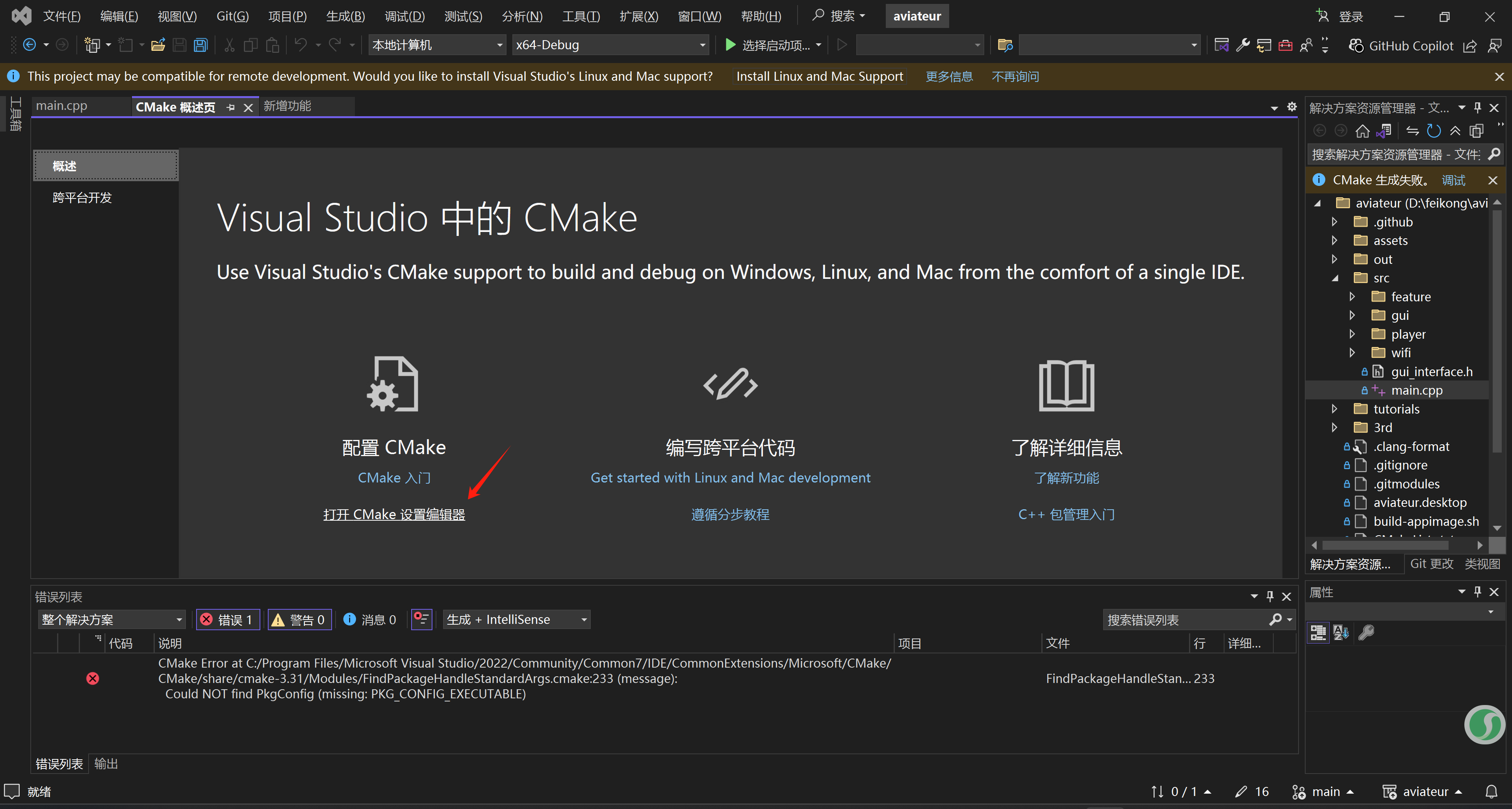Screen dimensions: 1512x809
Task: Click Collapse All icon in Solution Explorer
Action: (1456, 131)
